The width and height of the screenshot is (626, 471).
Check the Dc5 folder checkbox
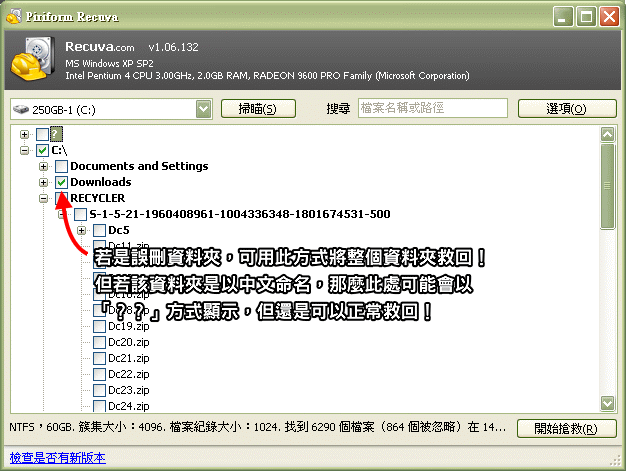tap(99, 230)
